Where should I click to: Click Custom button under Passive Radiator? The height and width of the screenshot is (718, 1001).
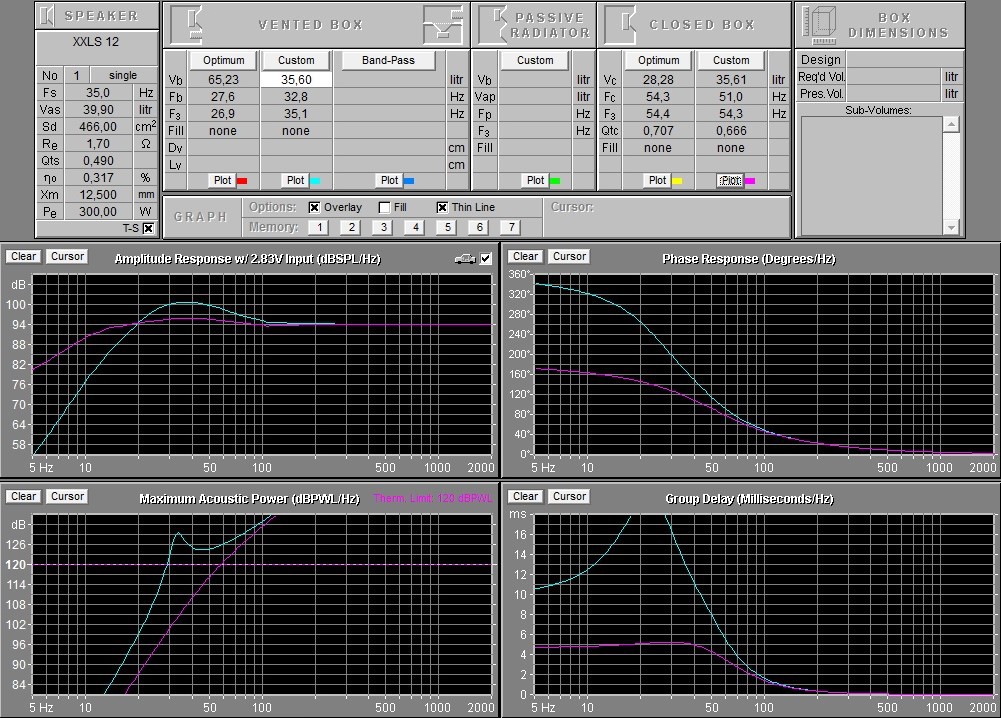click(x=535, y=60)
